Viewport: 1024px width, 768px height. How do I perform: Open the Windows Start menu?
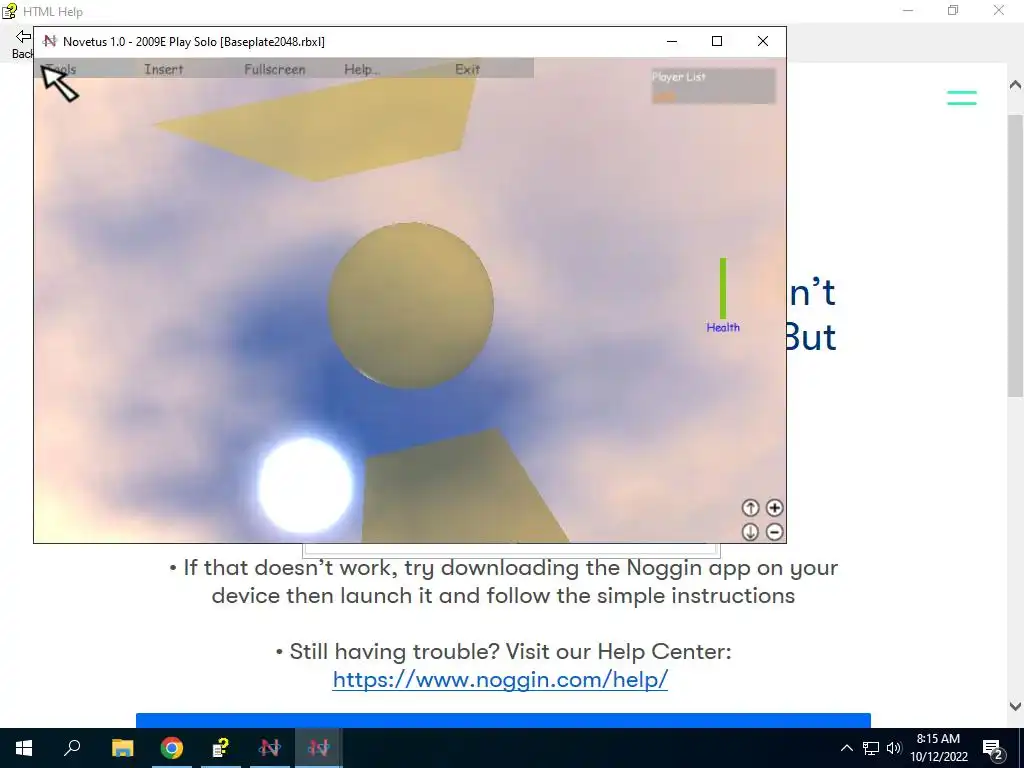coord(24,748)
